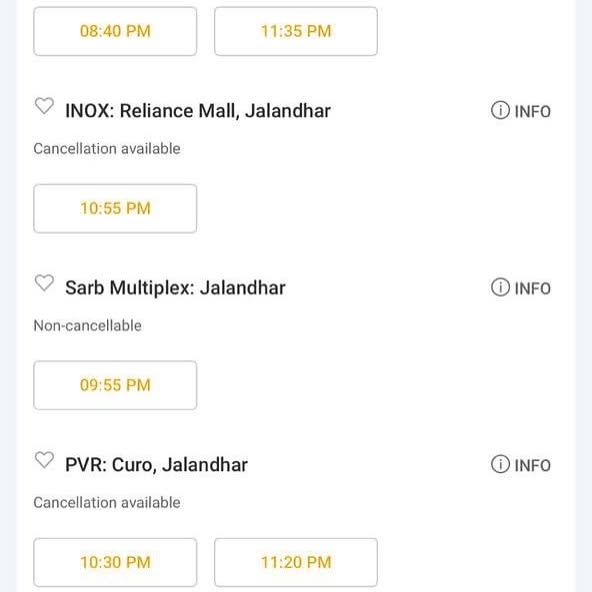Screen dimensions: 592x592
Task: Open the PVR: Curo, Jalandhar cinema title
Action: (156, 465)
